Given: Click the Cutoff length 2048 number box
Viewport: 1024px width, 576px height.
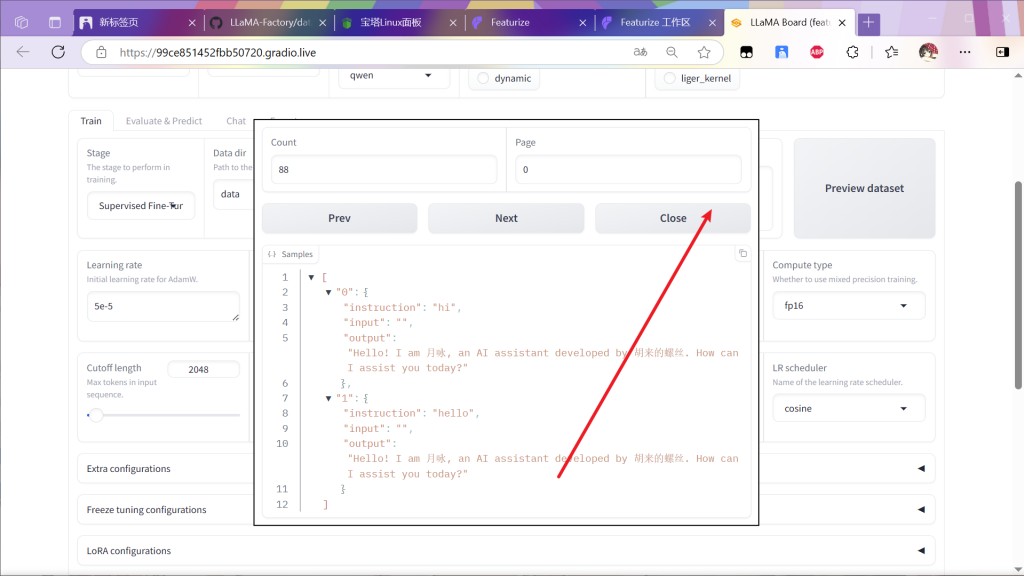Looking at the screenshot, I should coord(203,370).
